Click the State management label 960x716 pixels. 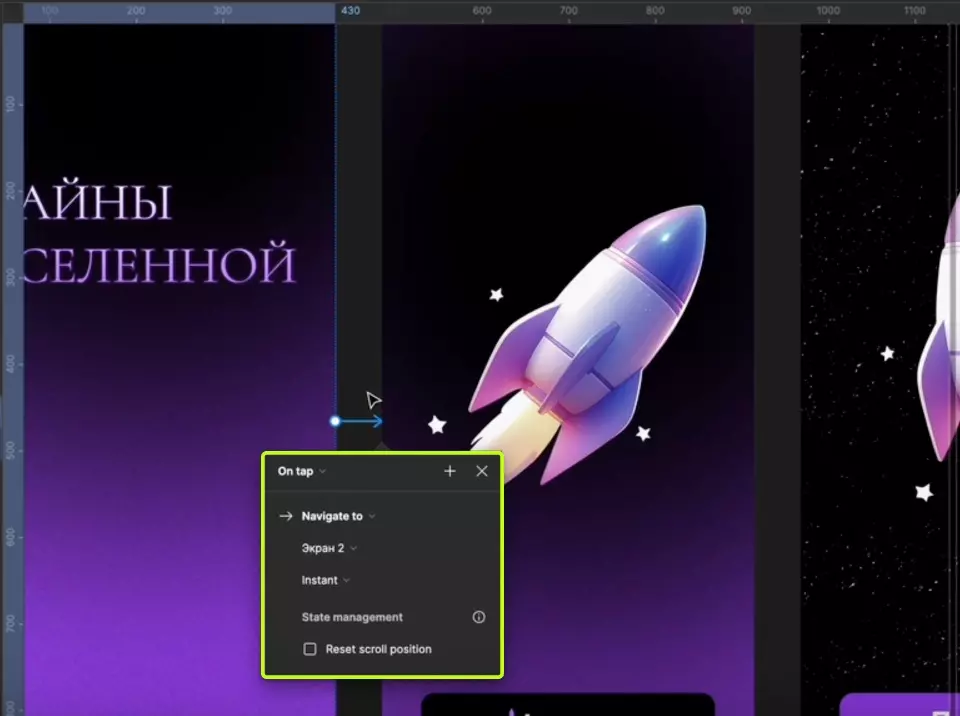tap(352, 617)
